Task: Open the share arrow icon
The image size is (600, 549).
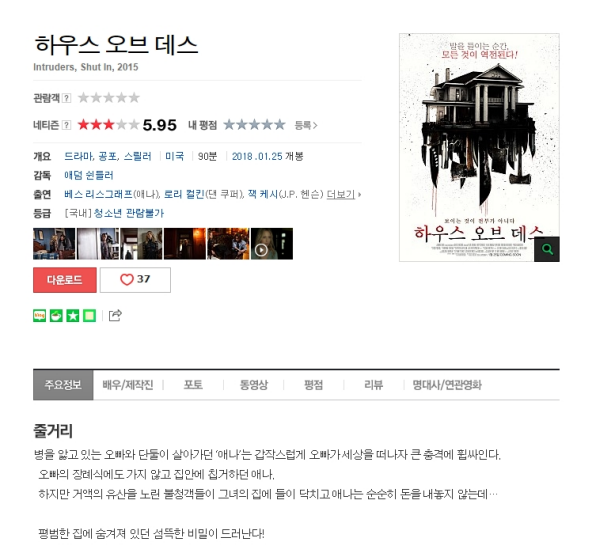Action: click(x=115, y=315)
